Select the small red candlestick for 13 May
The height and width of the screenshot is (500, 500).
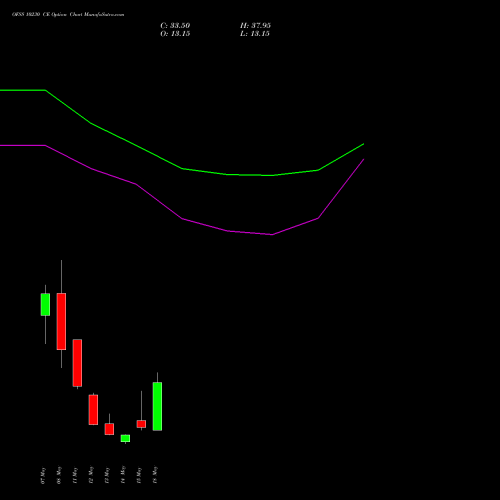click(x=109, y=429)
